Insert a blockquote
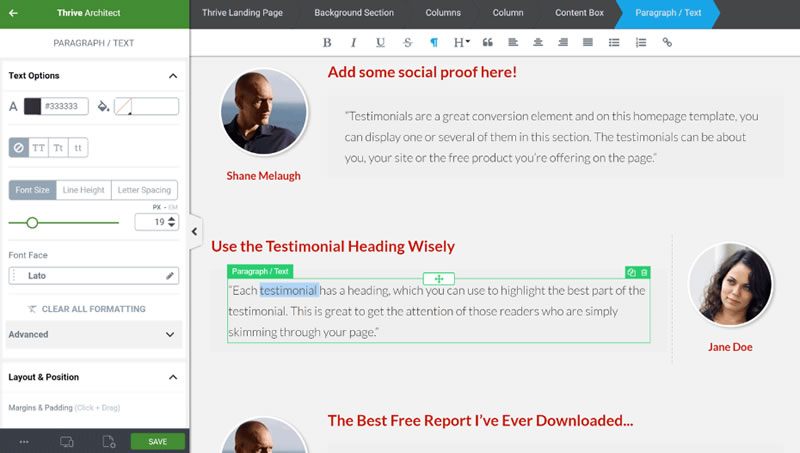800x453 pixels. point(487,42)
